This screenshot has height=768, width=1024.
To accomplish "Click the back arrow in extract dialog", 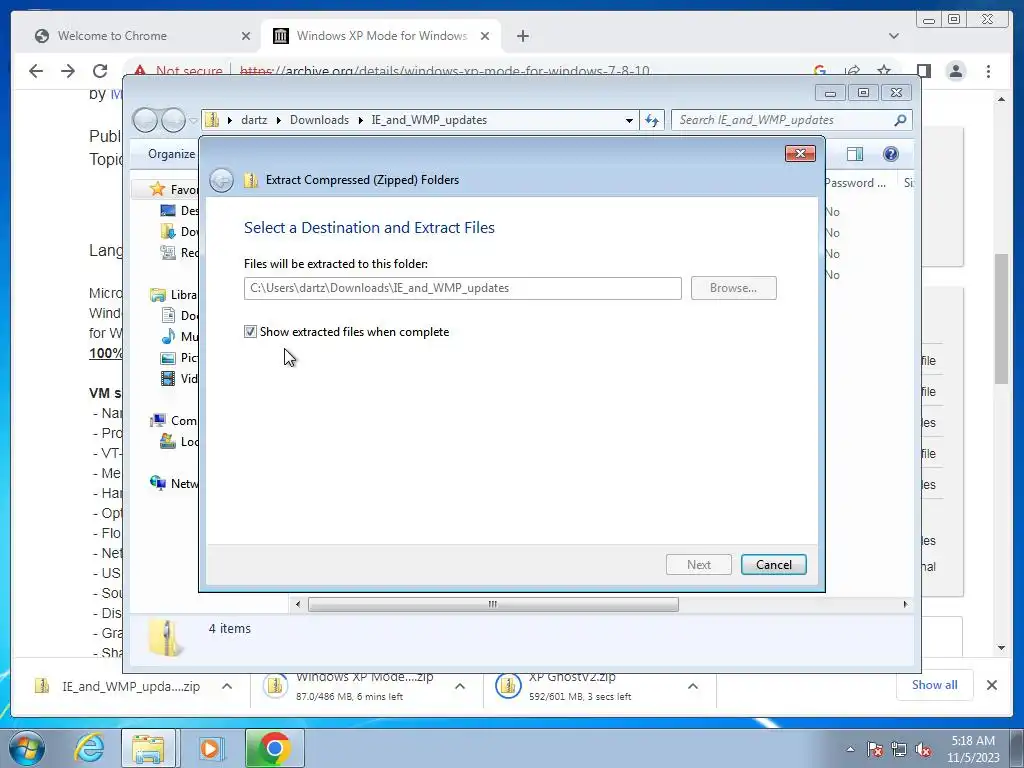I will pos(221,180).
